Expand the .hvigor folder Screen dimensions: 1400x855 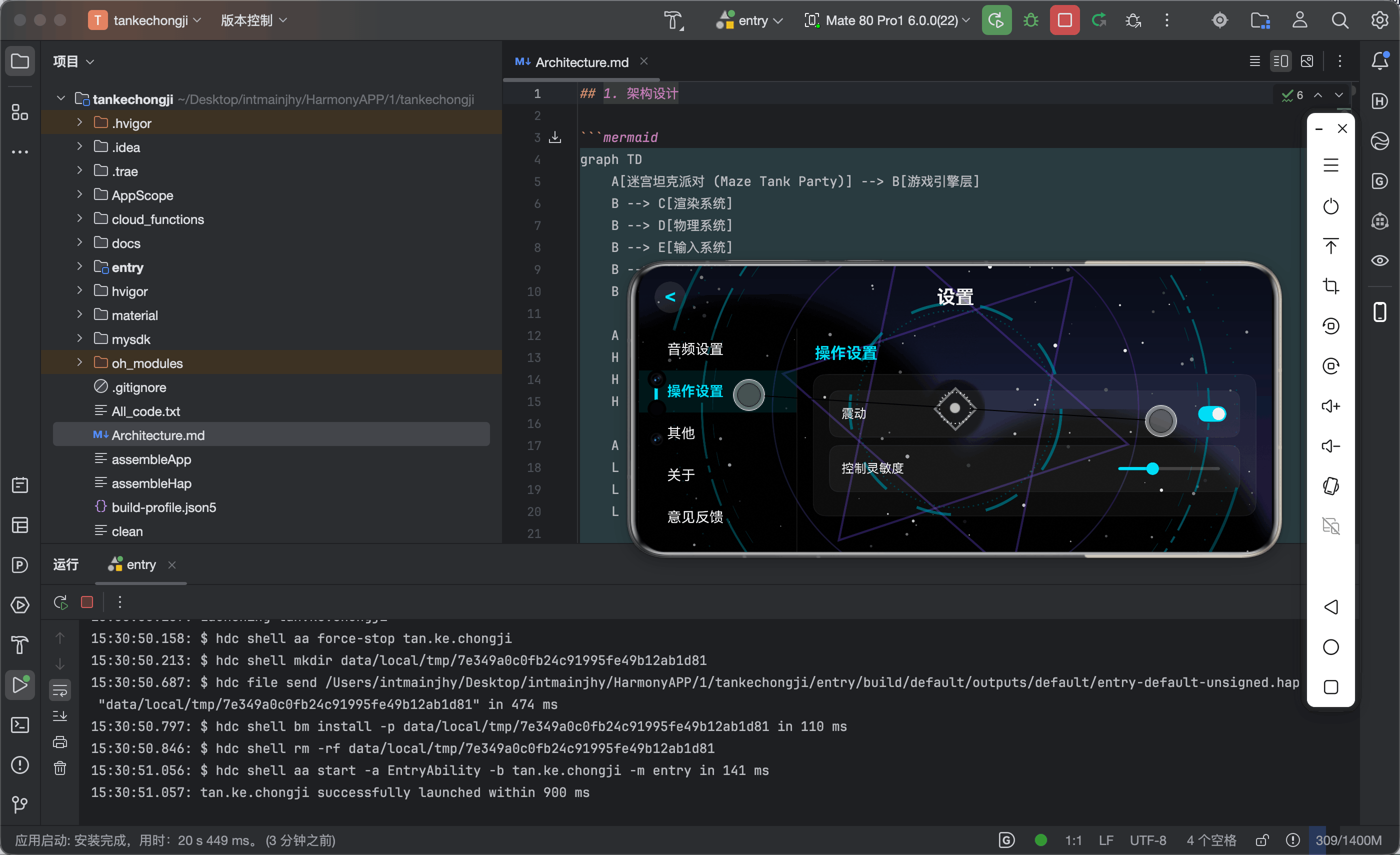pos(79,122)
